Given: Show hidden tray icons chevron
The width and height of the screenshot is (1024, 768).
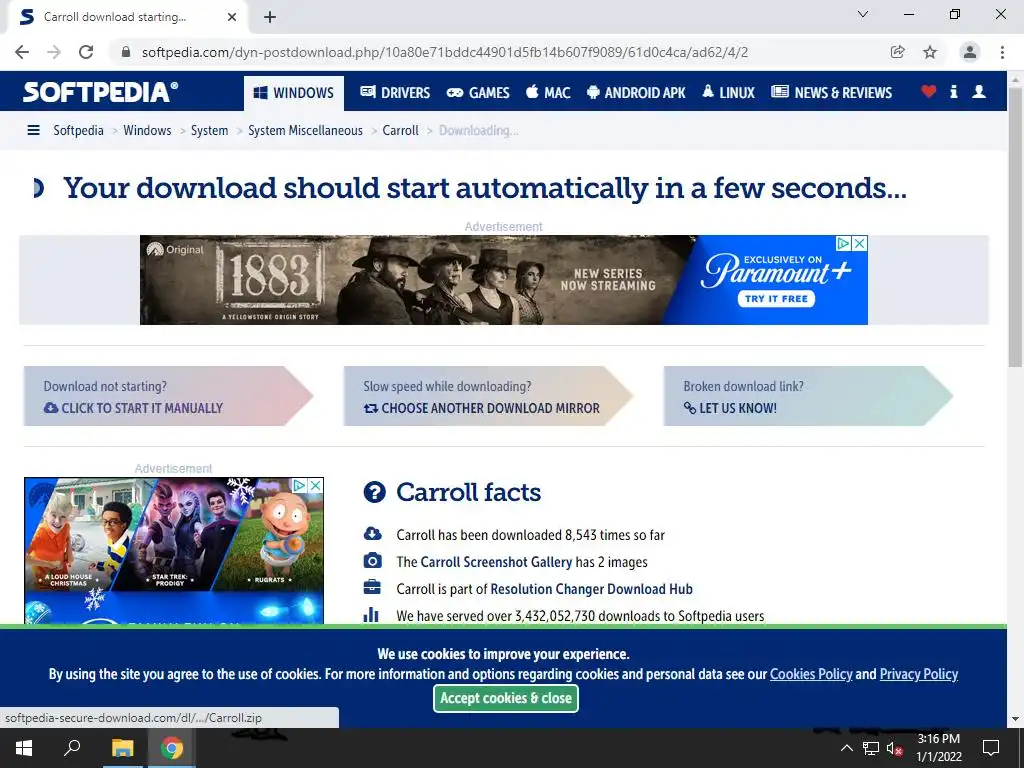Looking at the screenshot, I should [x=846, y=748].
